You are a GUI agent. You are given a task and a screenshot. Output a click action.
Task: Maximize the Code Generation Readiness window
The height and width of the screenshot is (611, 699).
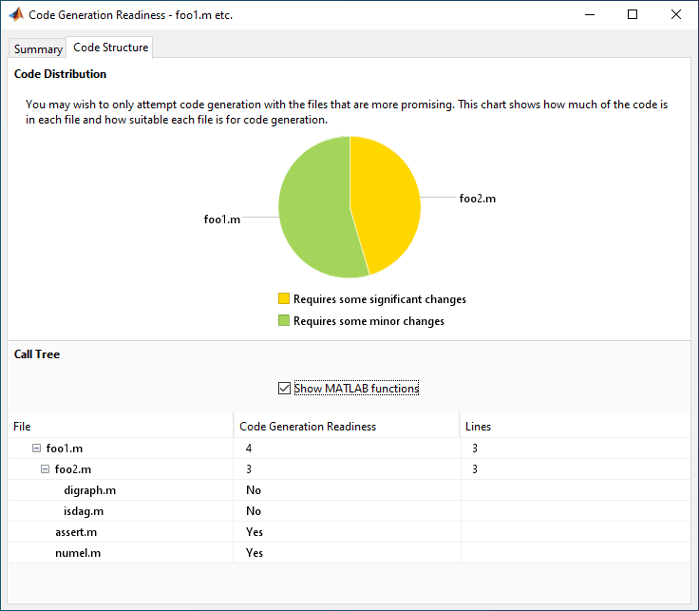pos(632,15)
